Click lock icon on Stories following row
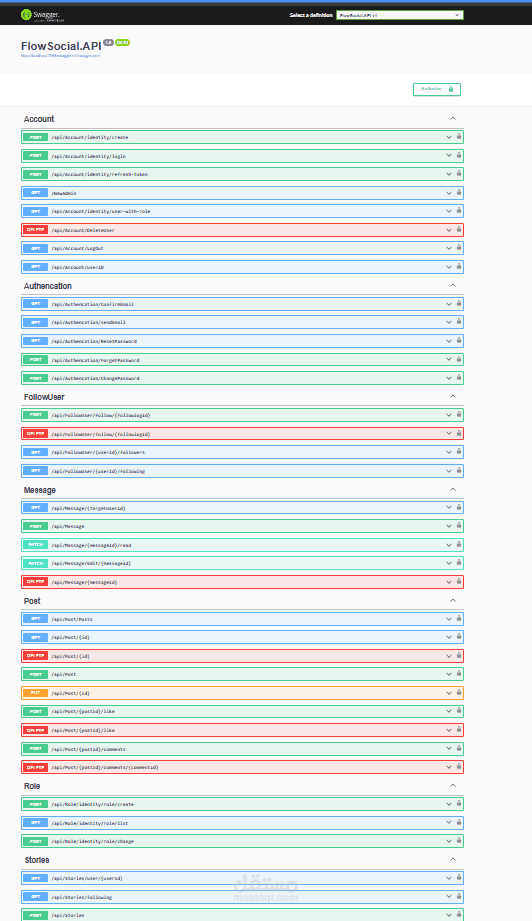The image size is (532, 921). click(459, 896)
